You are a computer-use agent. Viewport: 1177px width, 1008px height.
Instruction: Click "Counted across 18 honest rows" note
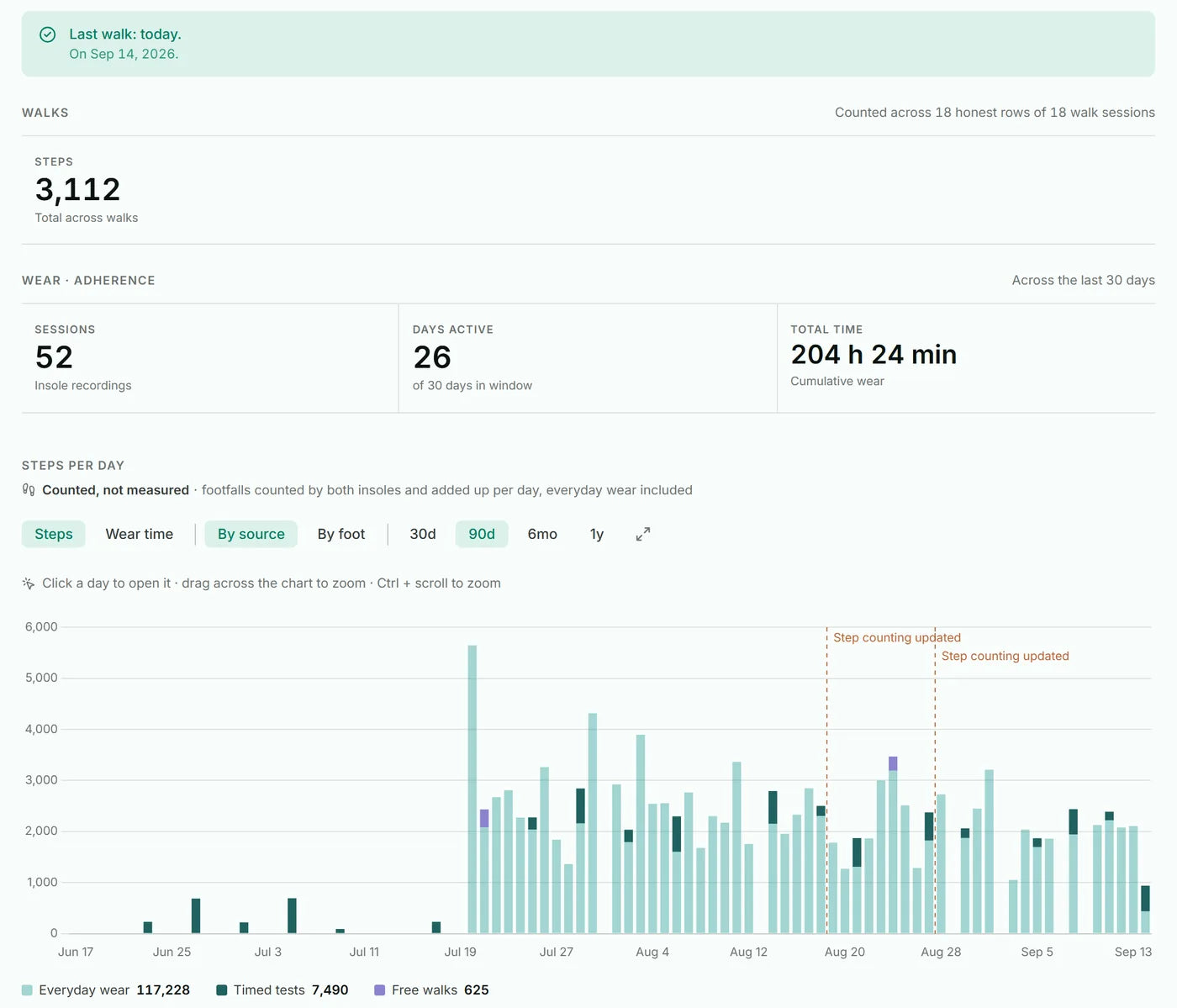click(x=995, y=113)
